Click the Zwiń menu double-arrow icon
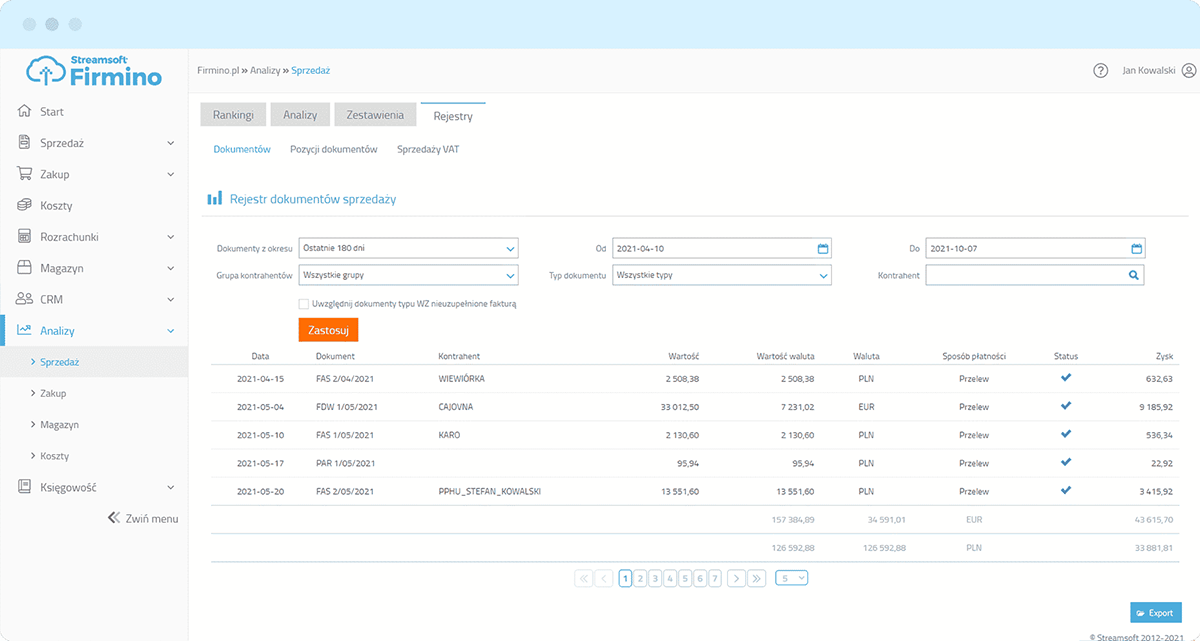 pos(113,518)
